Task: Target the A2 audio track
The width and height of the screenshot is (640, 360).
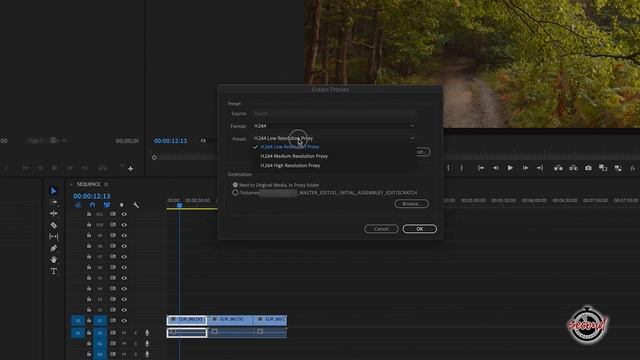Action: tap(100, 344)
